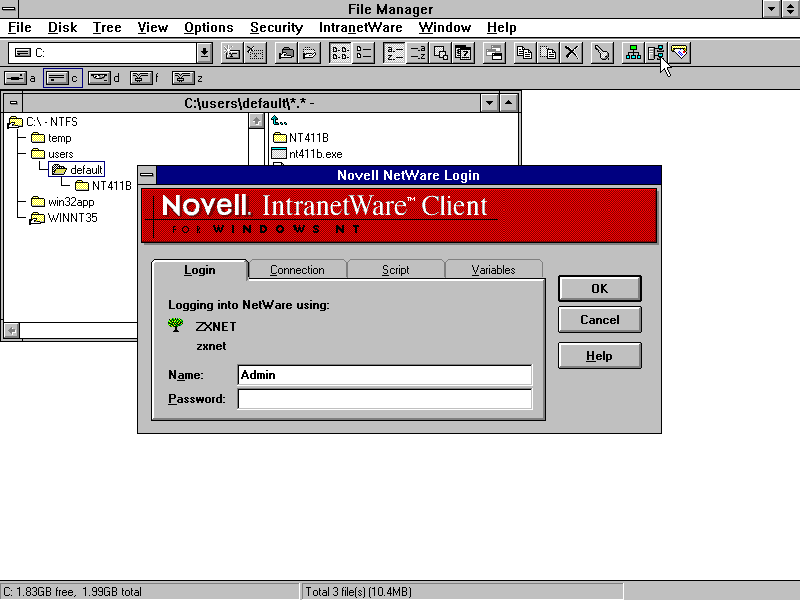This screenshot has width=800, height=600.
Task: Select the C:\ - NTFS root folder
Action: tap(42, 122)
